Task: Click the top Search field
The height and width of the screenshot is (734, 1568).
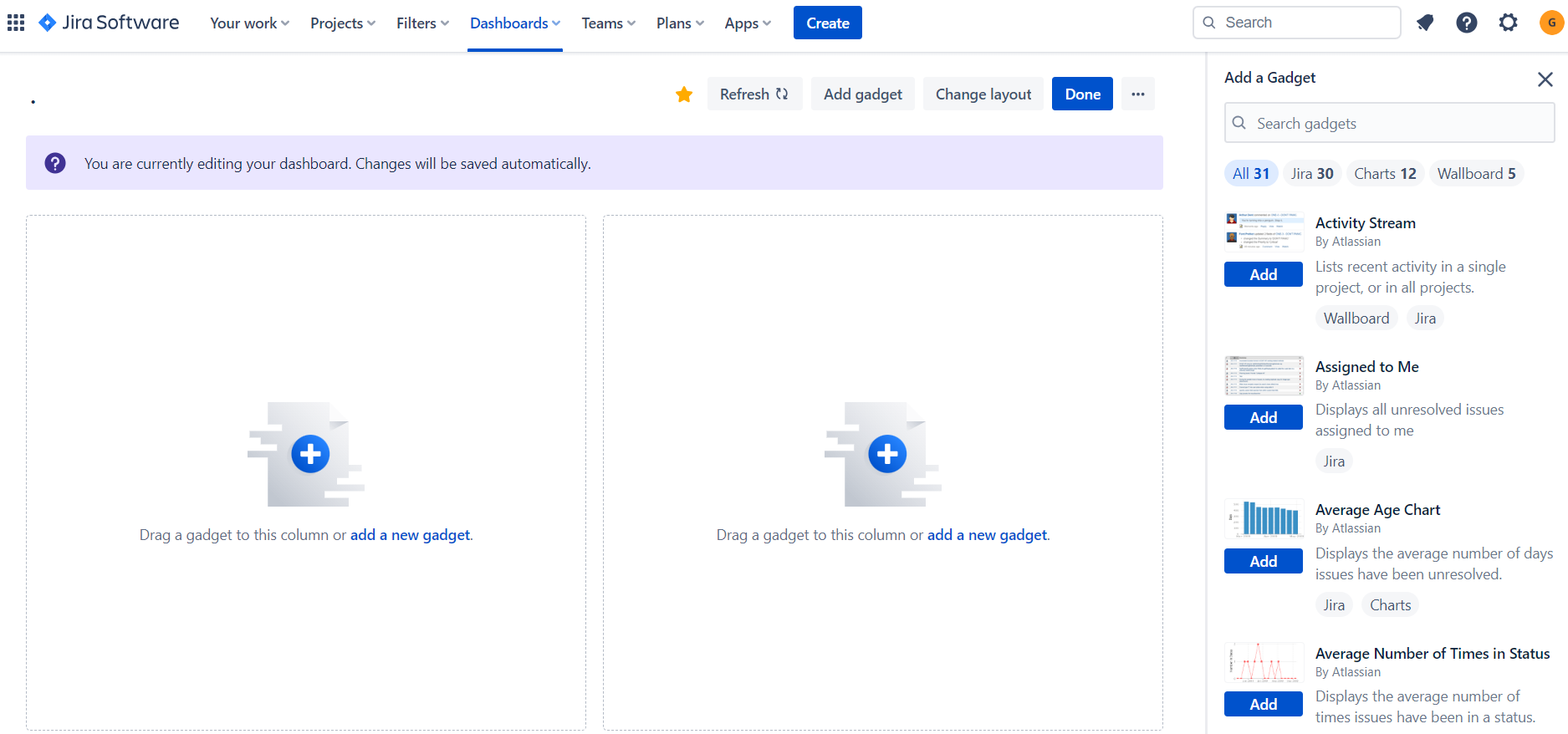Action: tap(1297, 23)
